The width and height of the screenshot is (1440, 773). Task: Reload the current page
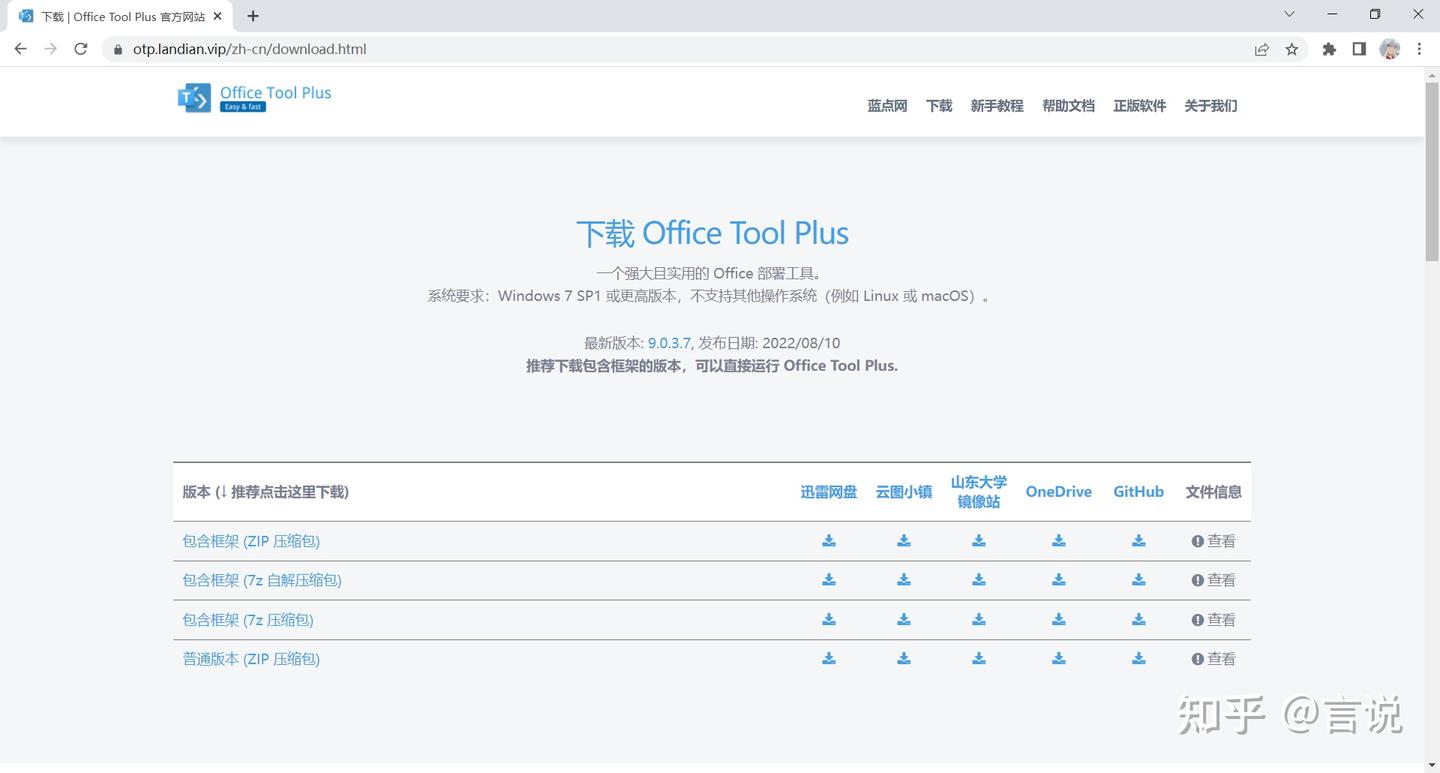[80, 48]
